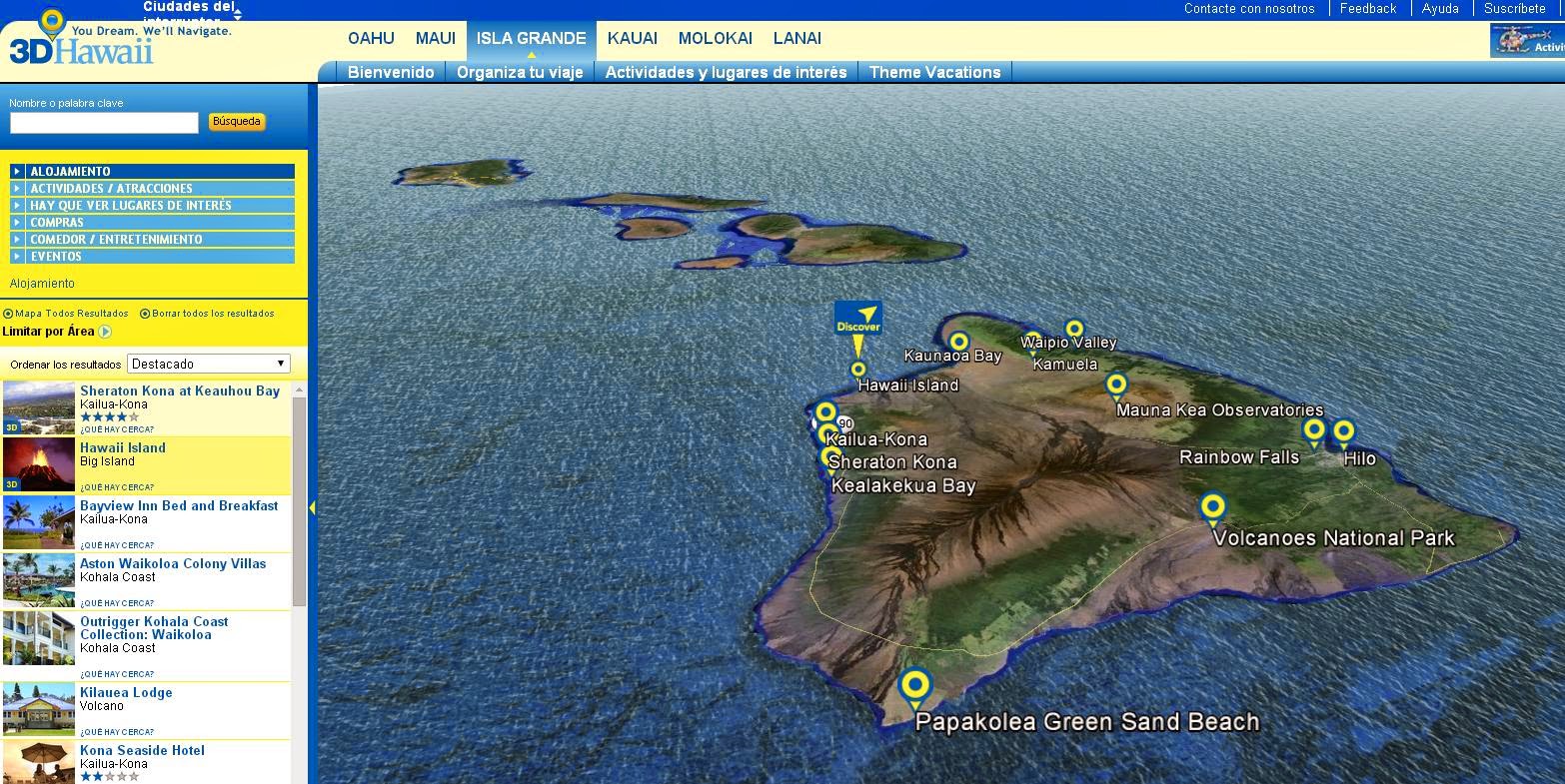The width and height of the screenshot is (1565, 784).
Task: Click the Papakolea Green Sand Beach pin
Action: (x=915, y=683)
